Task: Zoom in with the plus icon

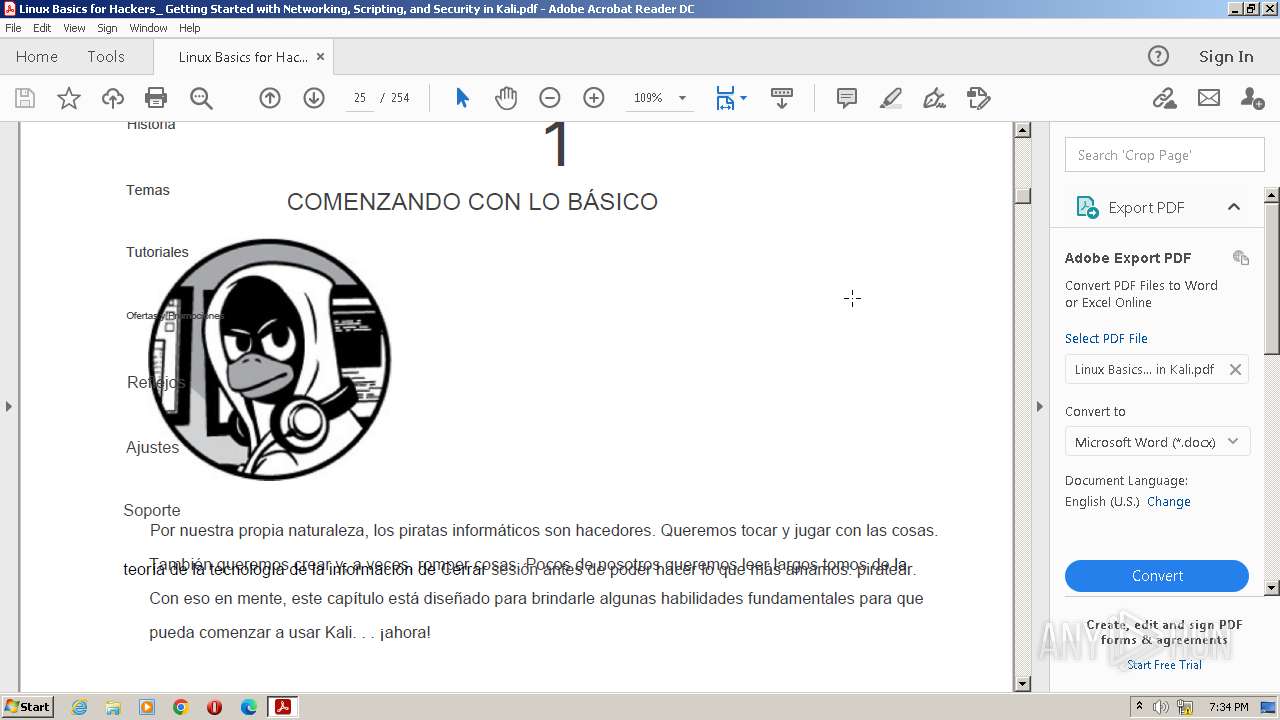Action: pos(594,98)
